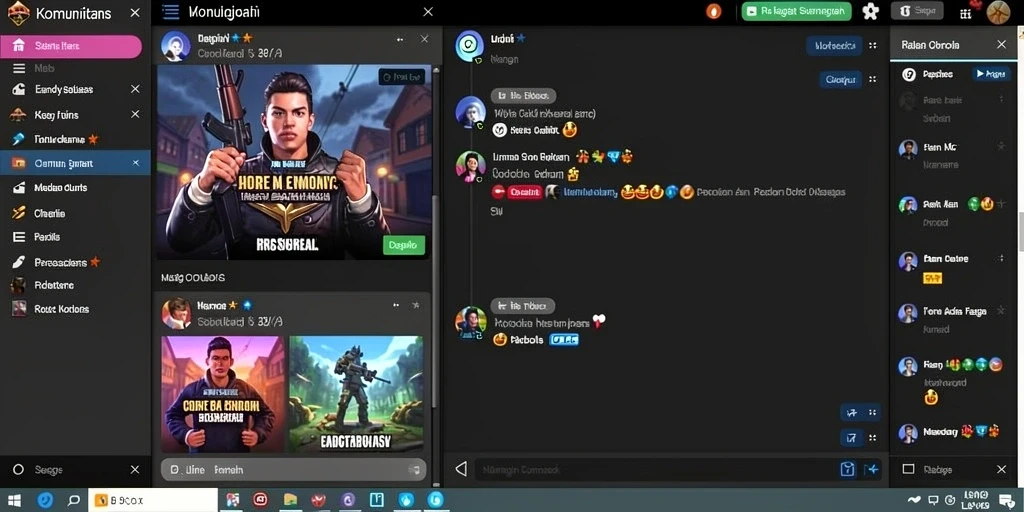Click the message input field in chat

pos(655,469)
